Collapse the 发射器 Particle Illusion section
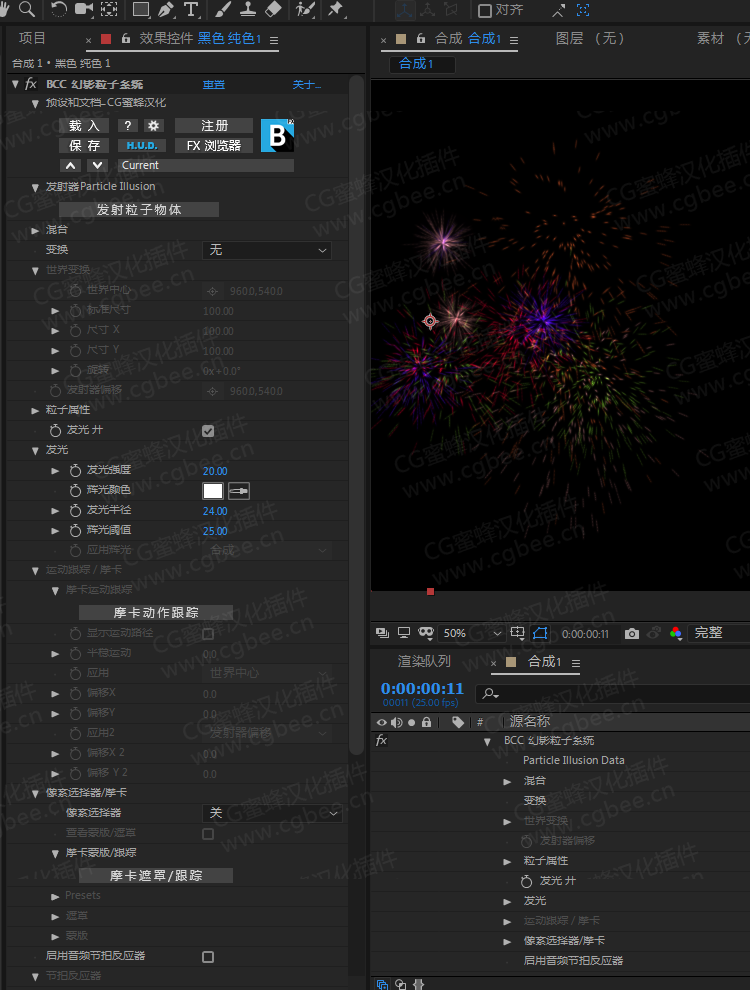The height and width of the screenshot is (990, 750). tap(36, 187)
